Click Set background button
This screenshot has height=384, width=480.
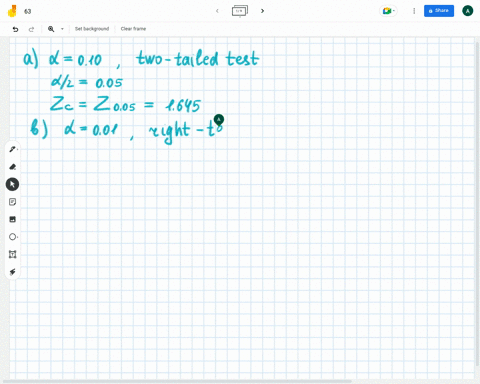92,29
